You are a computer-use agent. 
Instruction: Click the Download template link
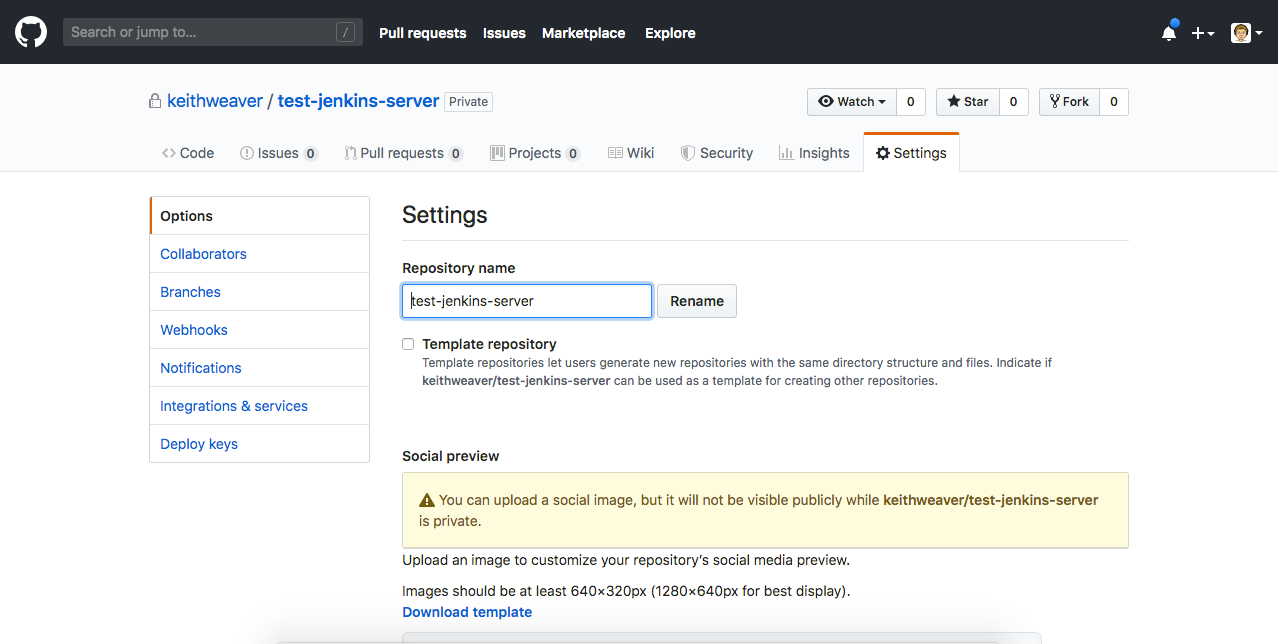coord(467,612)
